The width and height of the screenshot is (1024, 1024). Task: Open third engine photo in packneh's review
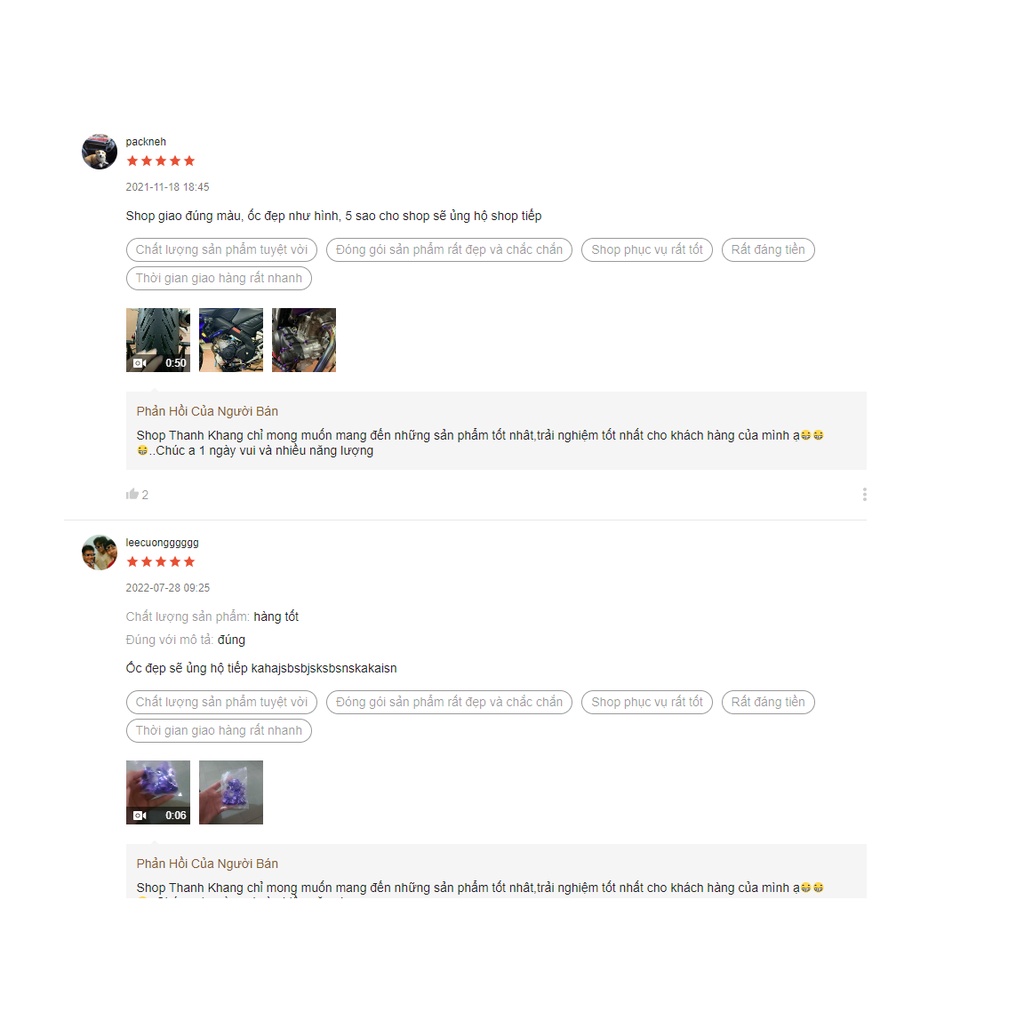pos(304,340)
